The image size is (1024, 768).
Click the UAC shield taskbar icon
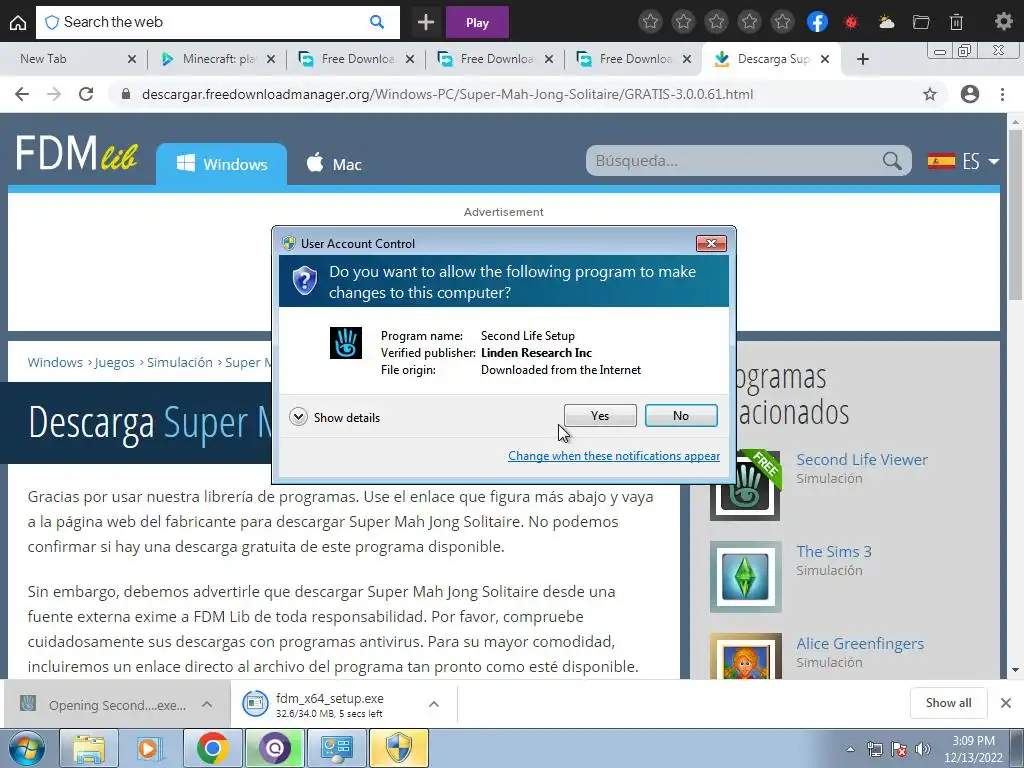coord(398,748)
